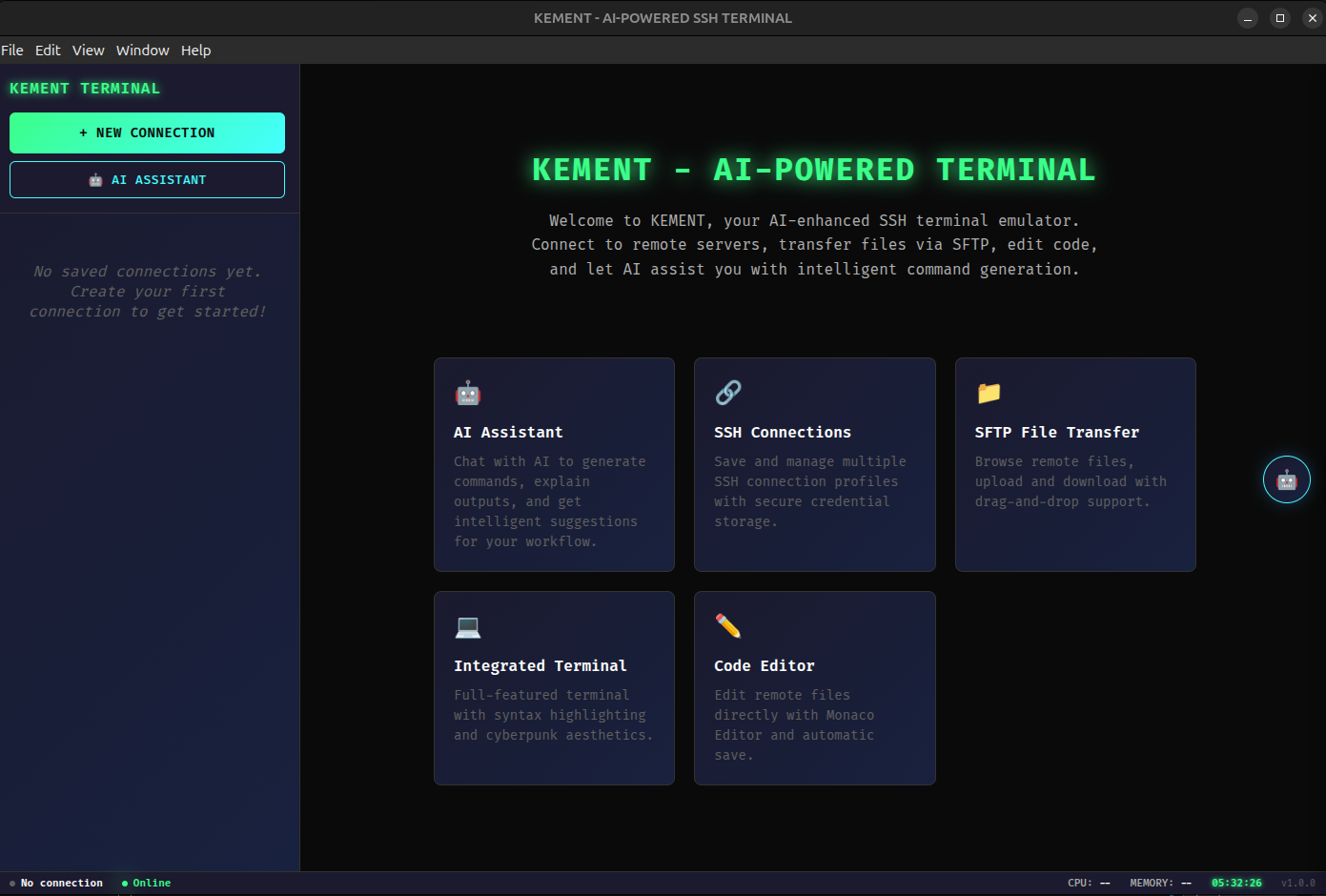Open the File menu

[x=12, y=51]
